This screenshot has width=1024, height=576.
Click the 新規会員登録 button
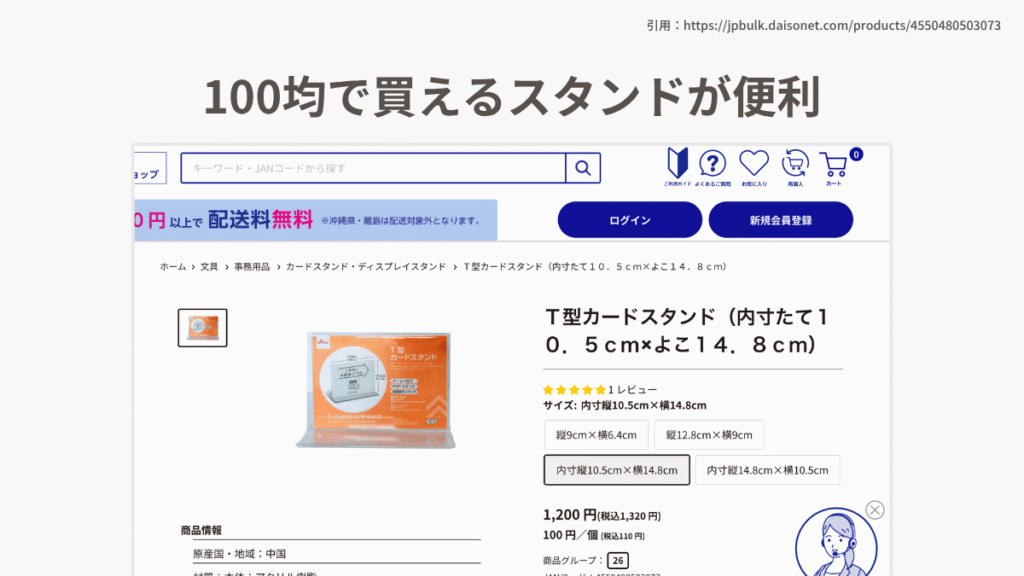(780, 220)
